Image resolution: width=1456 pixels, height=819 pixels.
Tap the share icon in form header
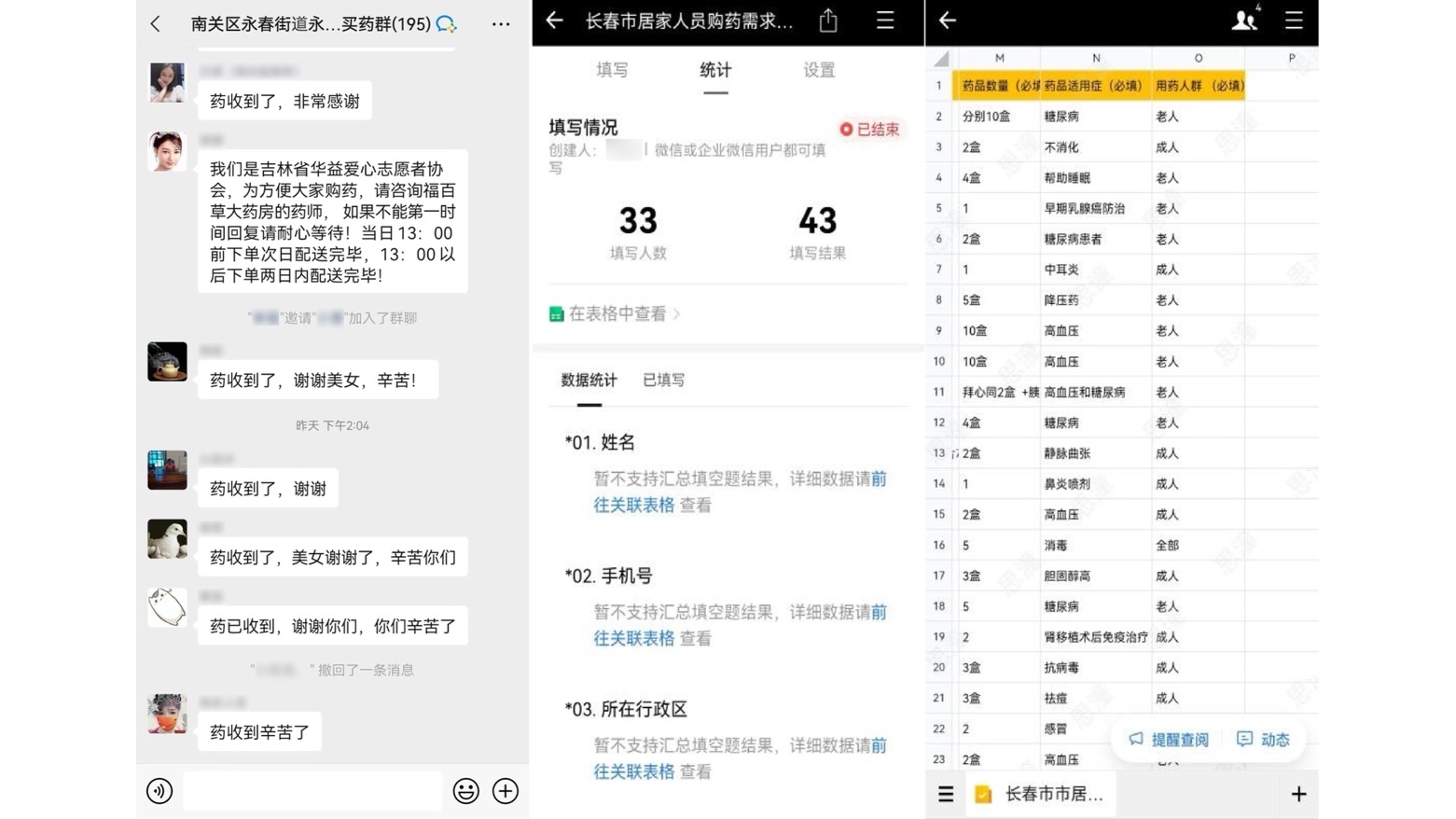[828, 21]
